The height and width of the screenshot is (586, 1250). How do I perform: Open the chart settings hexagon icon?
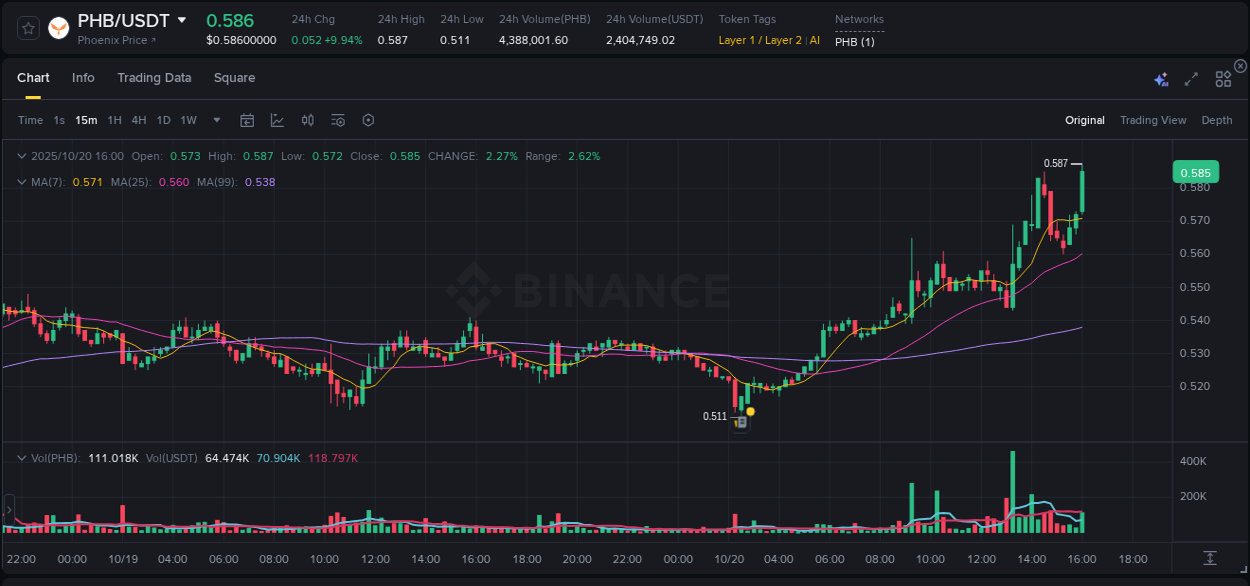pyautogui.click(x=368, y=120)
